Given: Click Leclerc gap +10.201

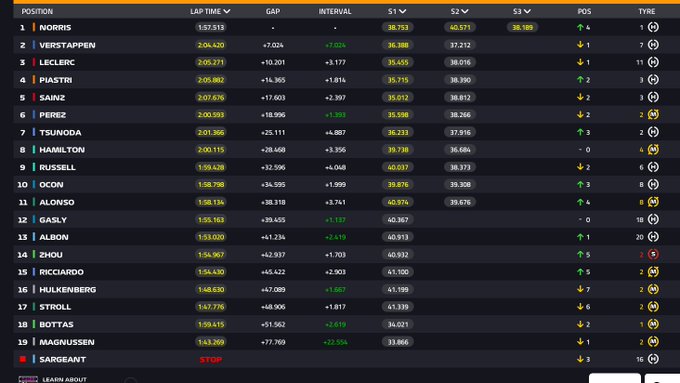Looking at the screenshot, I should [x=273, y=62].
